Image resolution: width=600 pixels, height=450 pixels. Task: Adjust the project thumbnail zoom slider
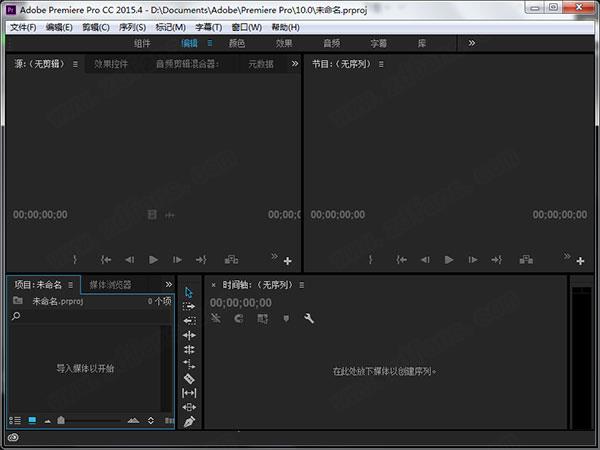click(x=61, y=420)
